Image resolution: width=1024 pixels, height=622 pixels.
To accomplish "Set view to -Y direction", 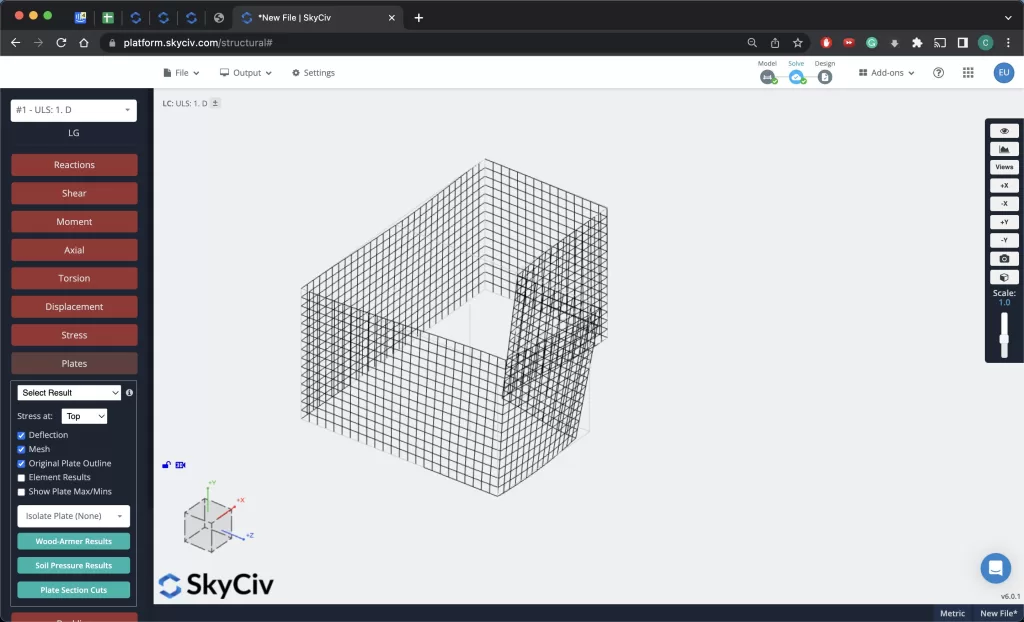I will click(x=1004, y=240).
